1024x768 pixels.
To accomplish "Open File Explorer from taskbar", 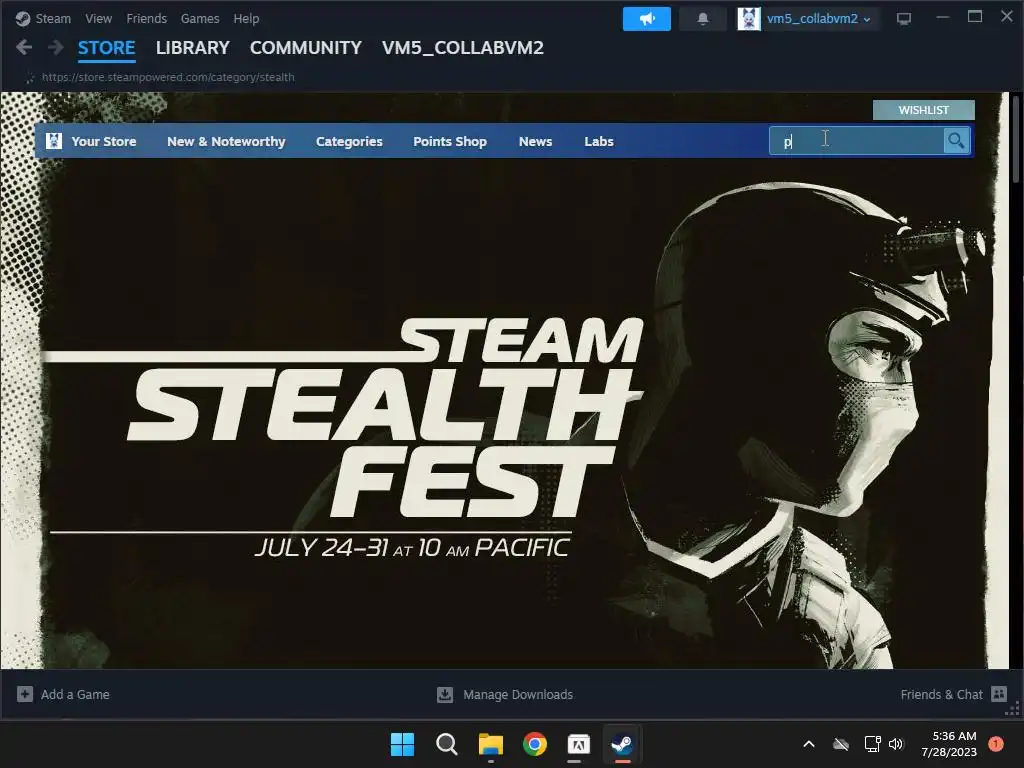I will click(x=490, y=744).
